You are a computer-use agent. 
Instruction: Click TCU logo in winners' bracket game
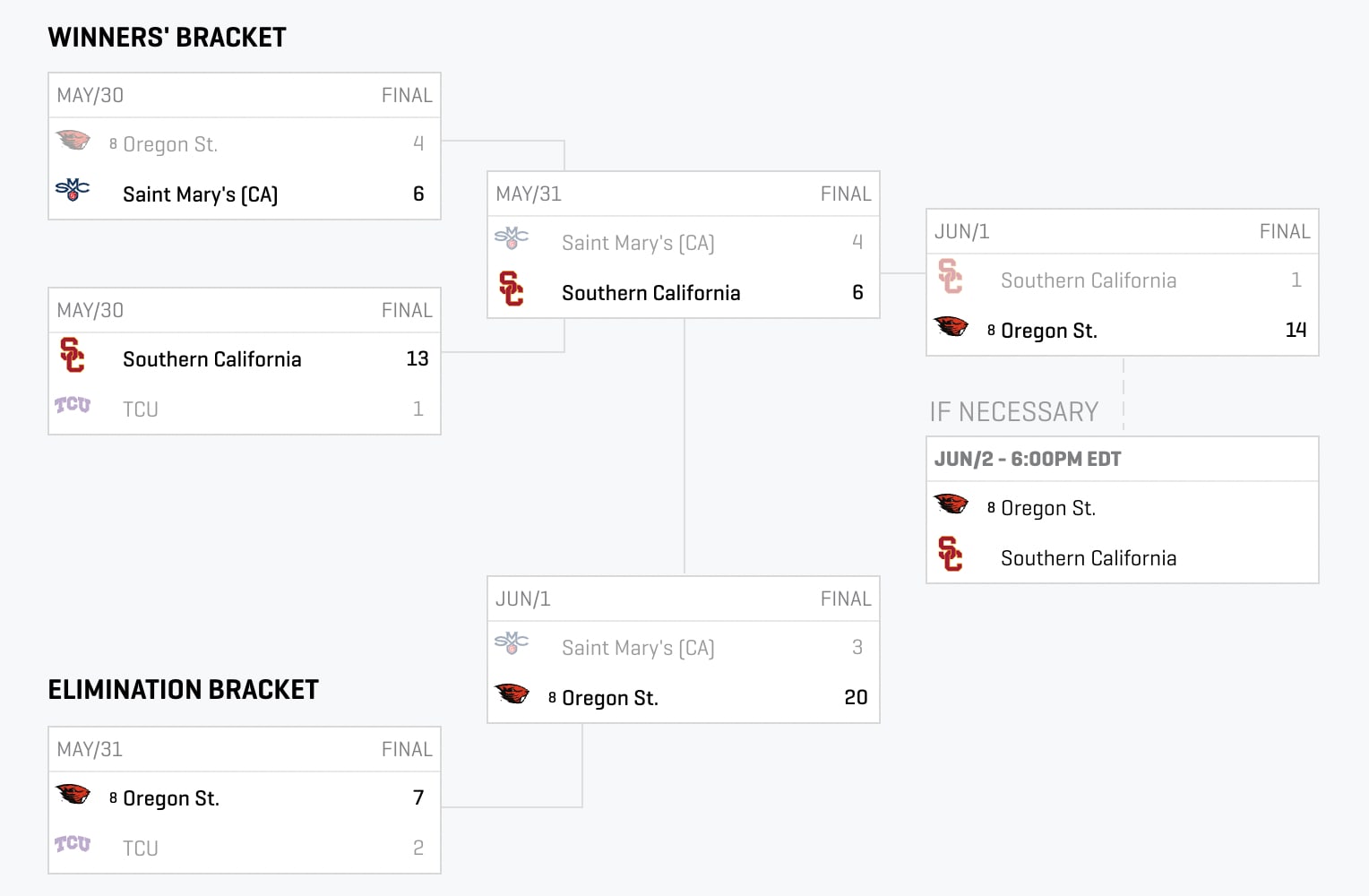(73, 405)
